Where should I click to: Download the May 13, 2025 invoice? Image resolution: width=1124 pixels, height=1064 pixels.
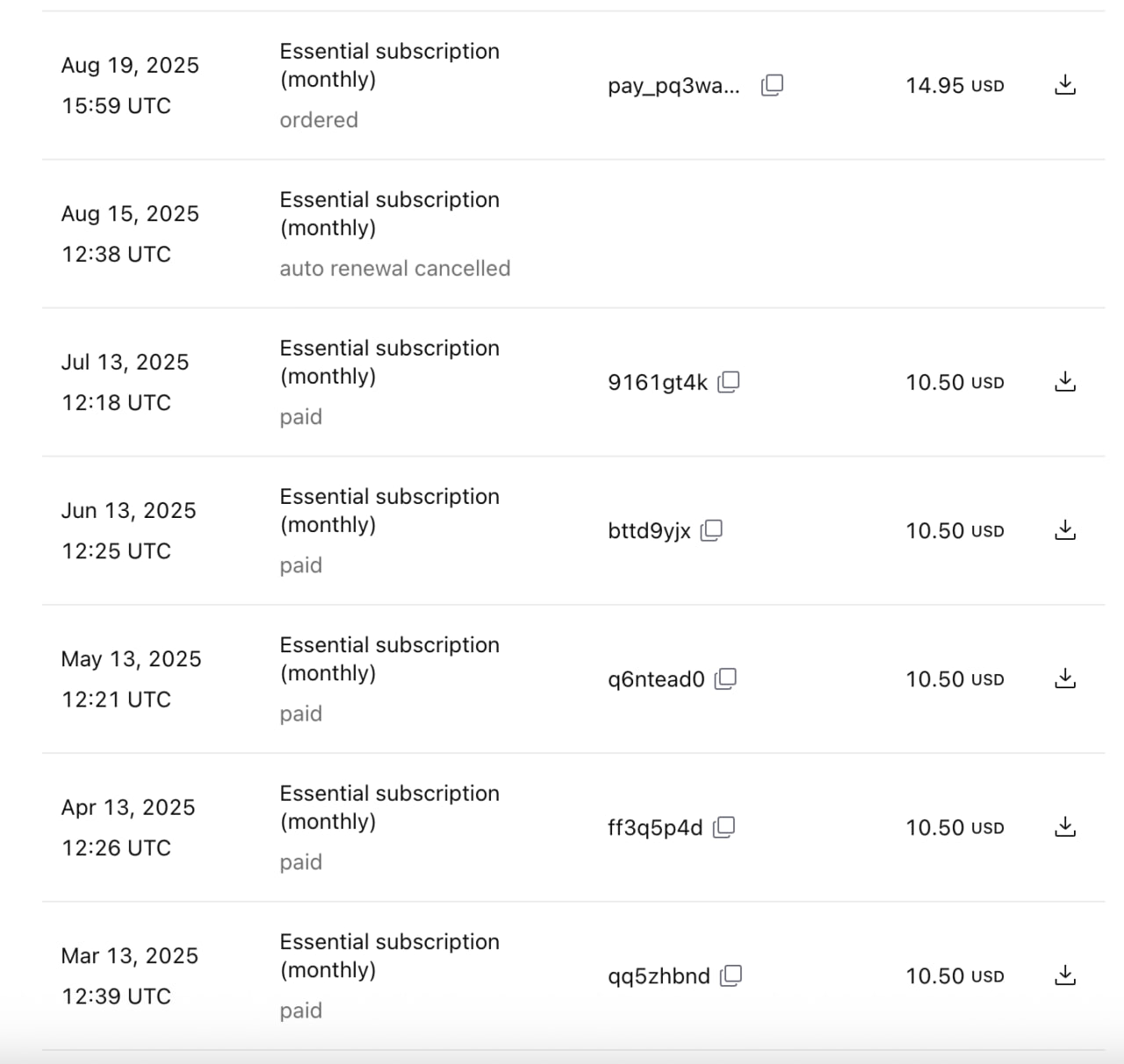(1064, 679)
